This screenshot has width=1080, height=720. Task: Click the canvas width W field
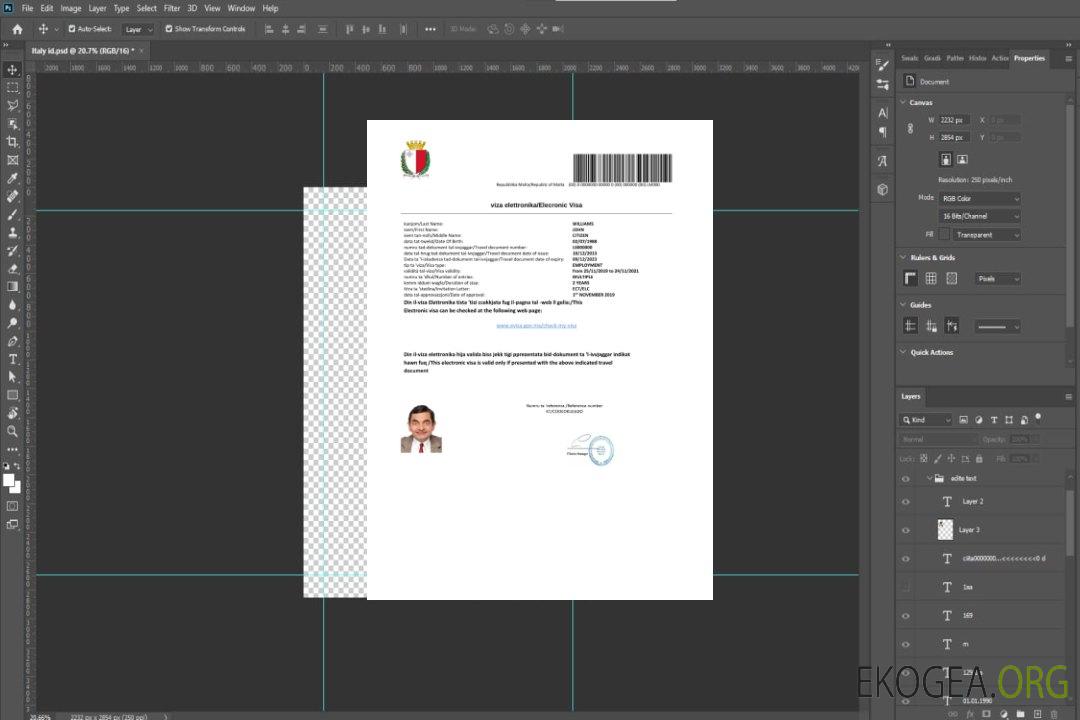pyautogui.click(x=954, y=120)
